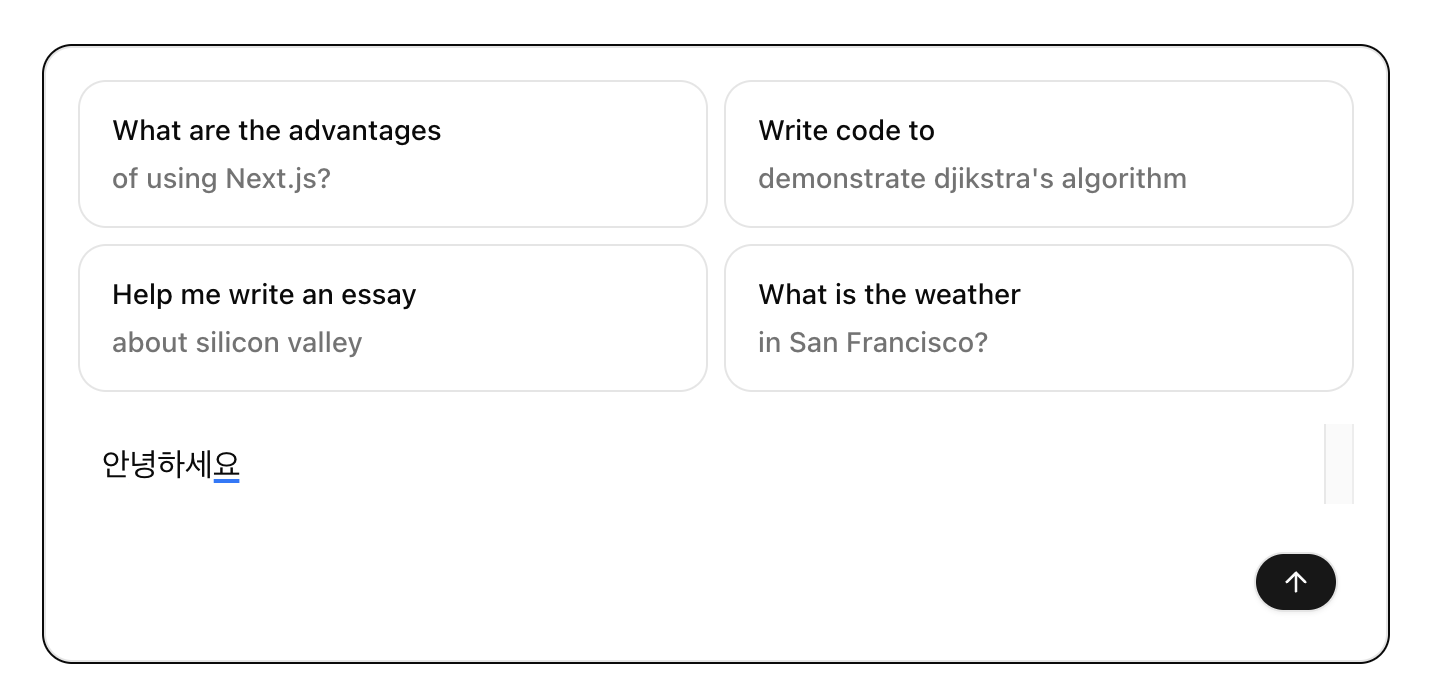Click the send arrow button
The height and width of the screenshot is (680, 1430).
pos(1295,582)
